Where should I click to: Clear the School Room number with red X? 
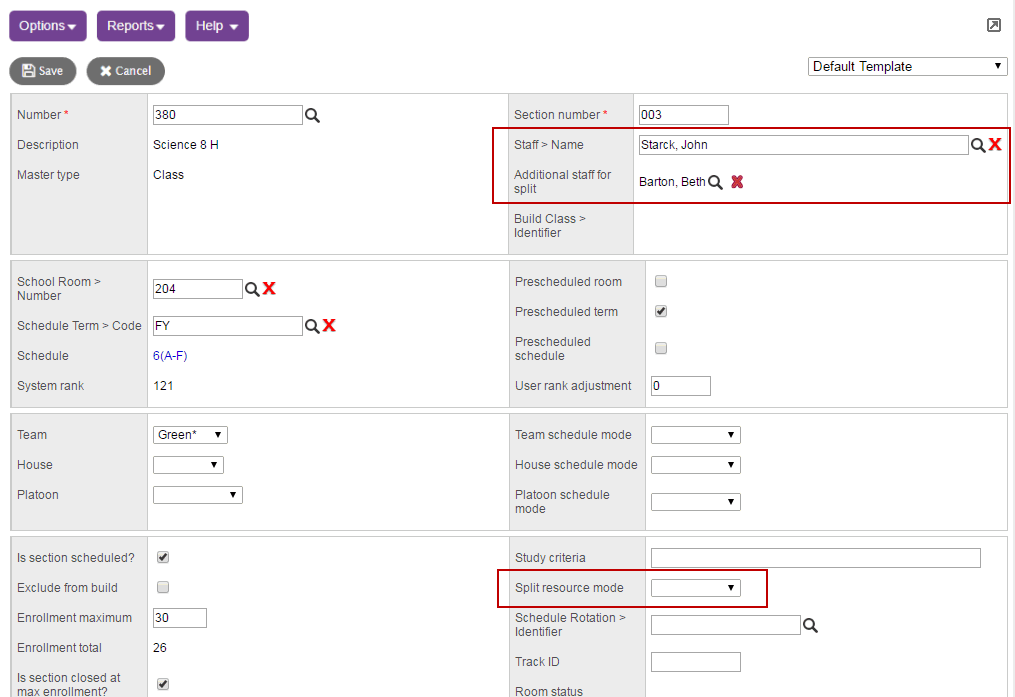269,289
